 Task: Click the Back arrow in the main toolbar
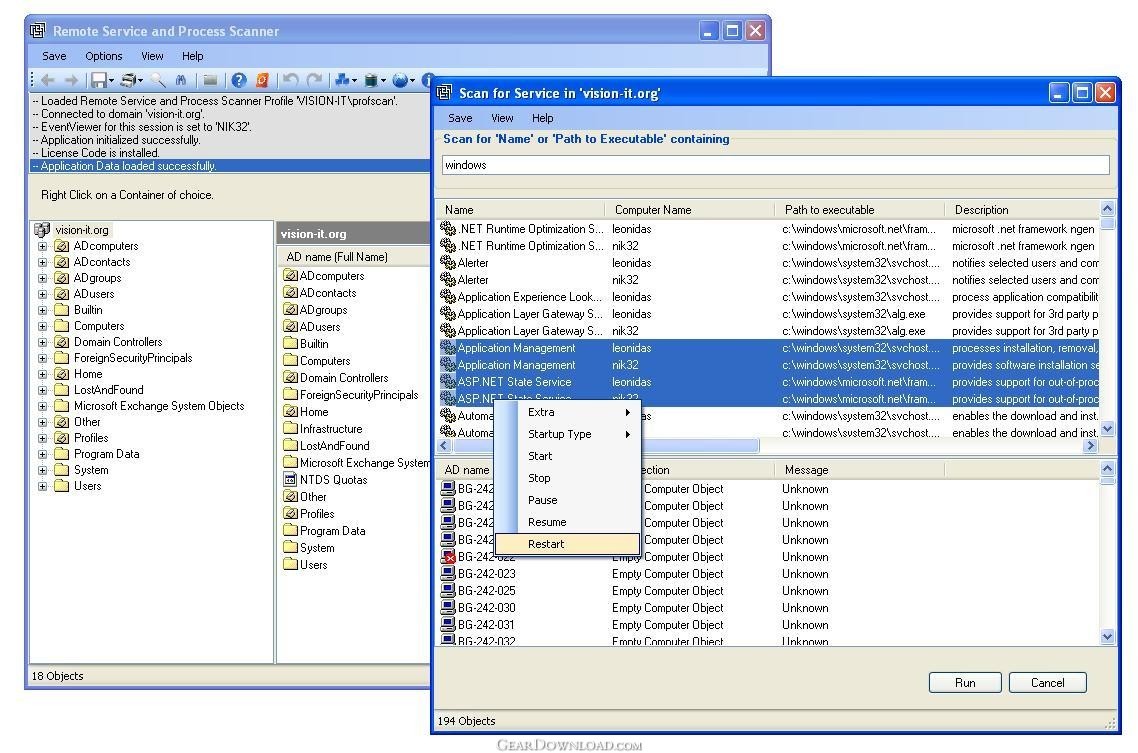(48, 81)
